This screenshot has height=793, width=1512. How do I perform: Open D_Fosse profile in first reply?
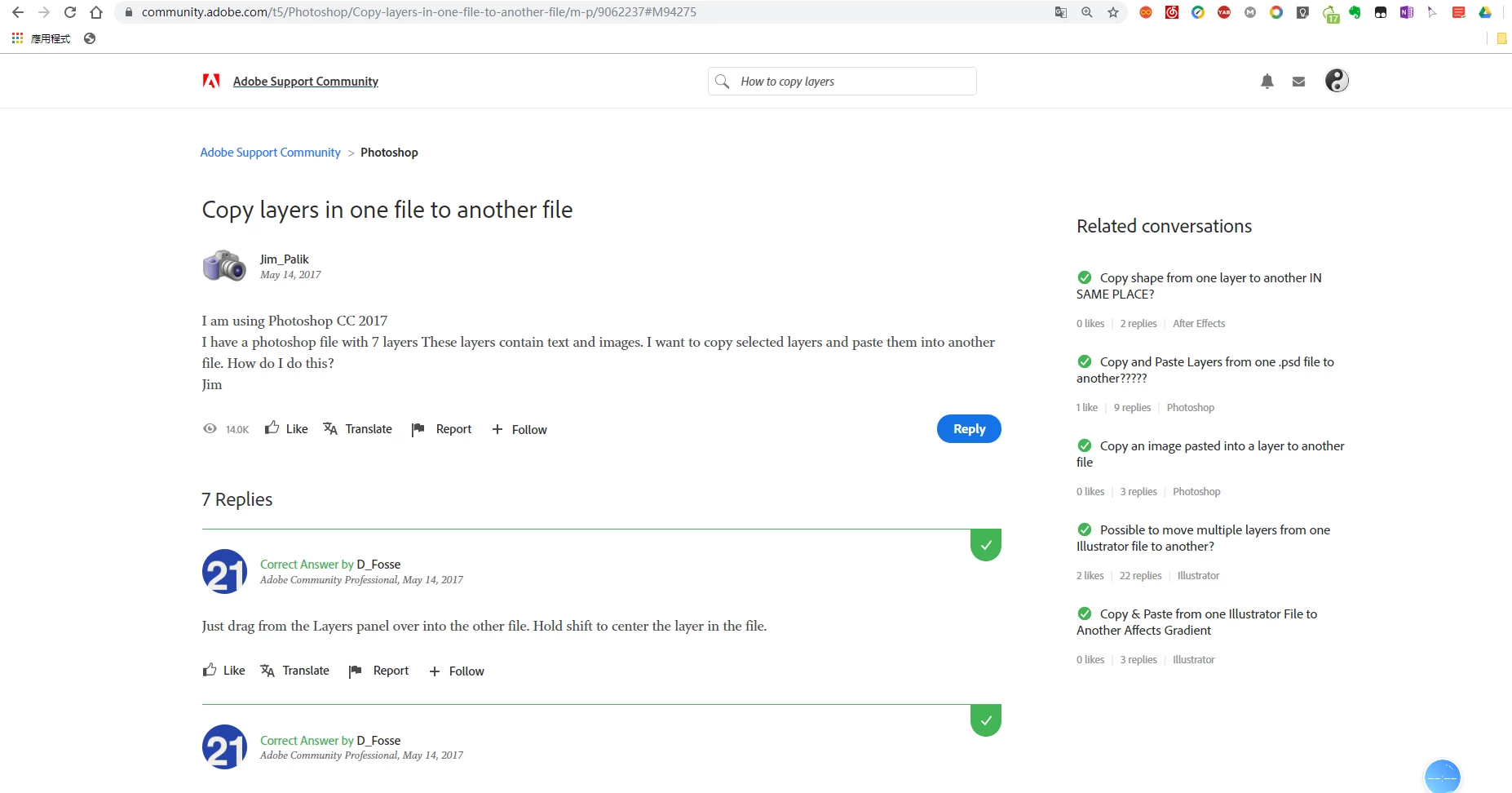pos(378,565)
